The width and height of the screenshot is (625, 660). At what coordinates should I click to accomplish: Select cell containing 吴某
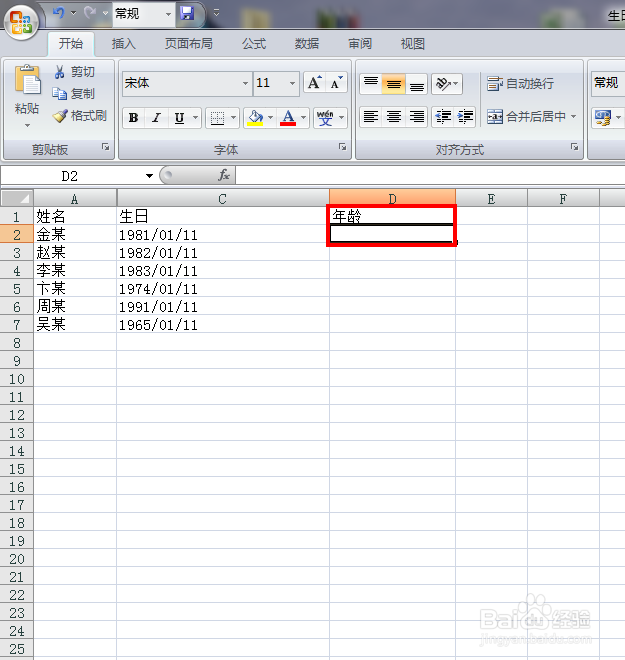pyautogui.click(x=75, y=324)
